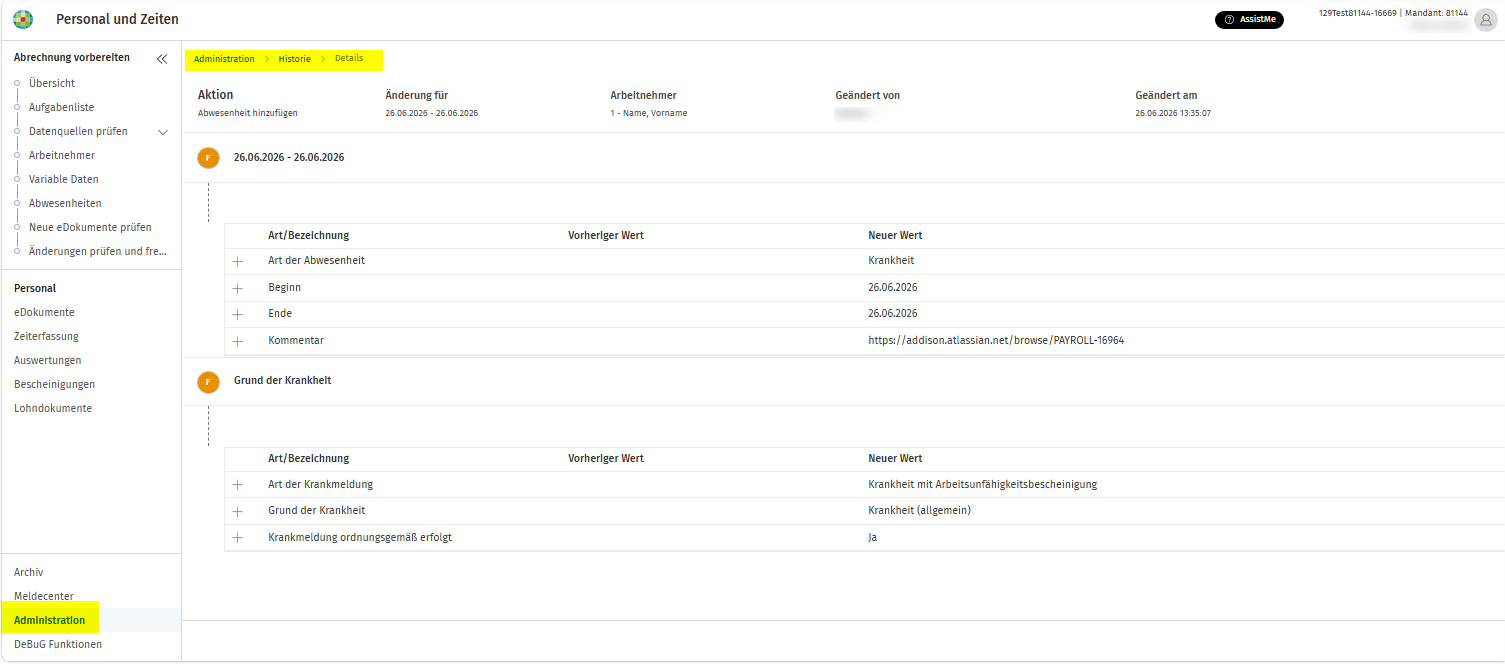Expand the Art der Abwesenheit row

[x=238, y=261]
